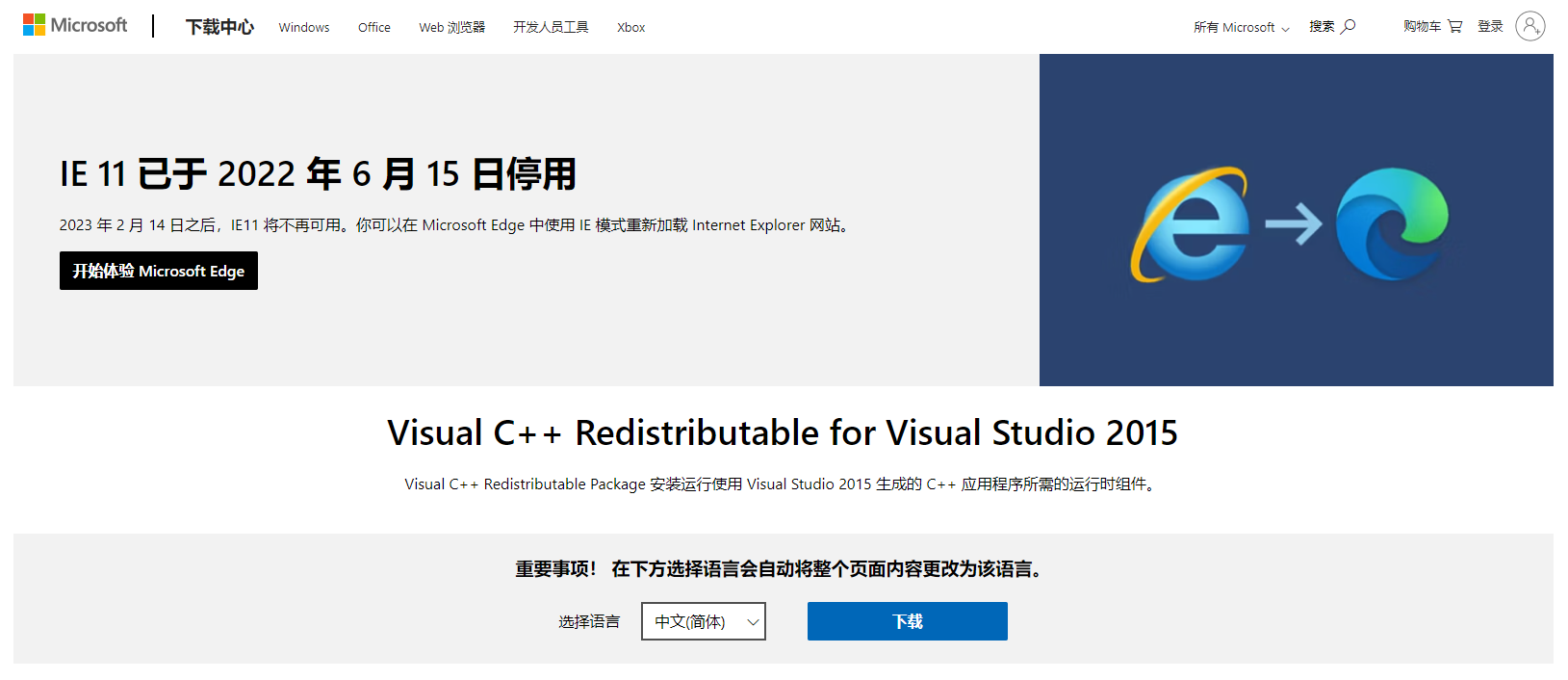Click the search magnifier icon

(1349, 26)
